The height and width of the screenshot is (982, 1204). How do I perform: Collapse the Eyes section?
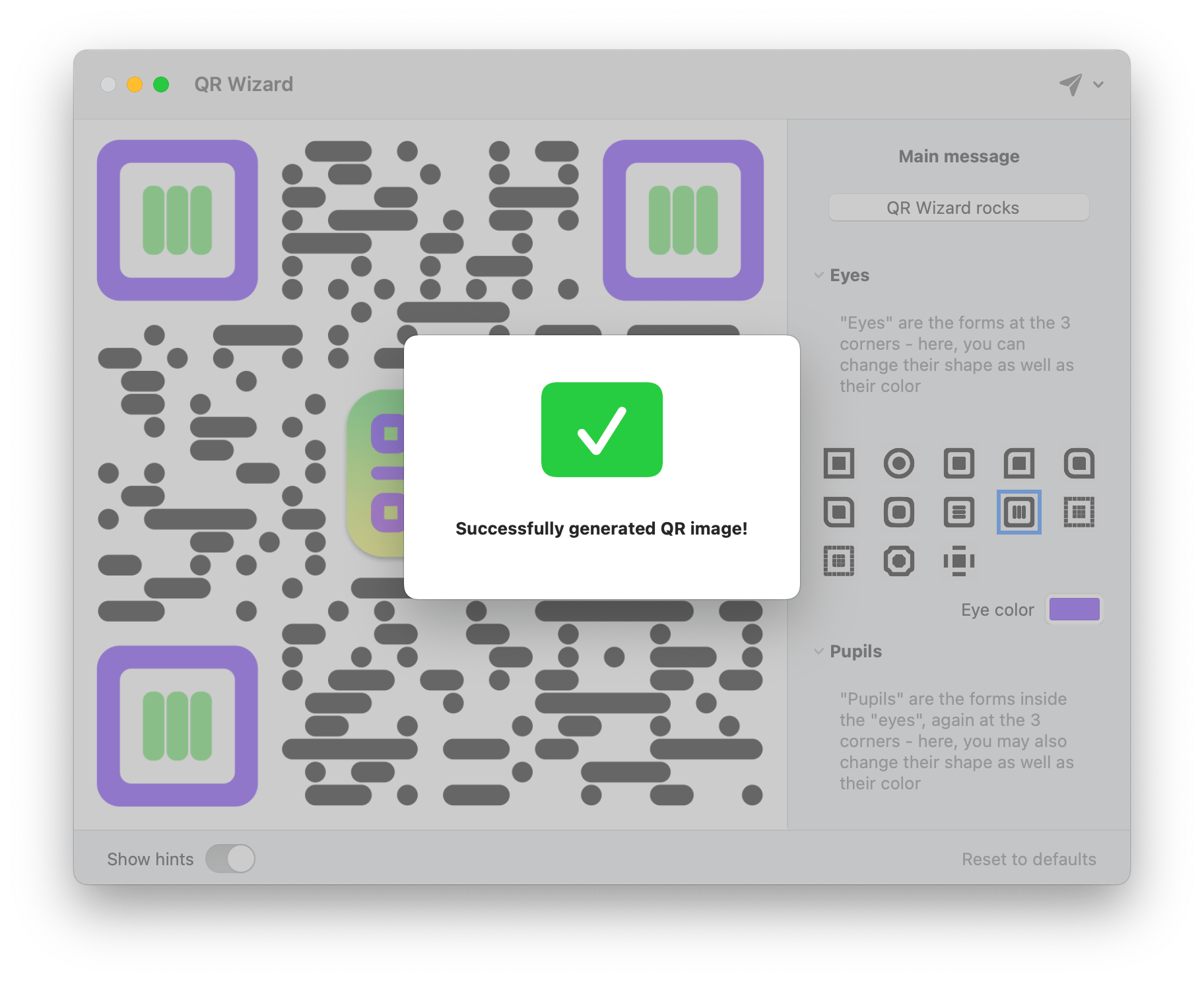pos(819,275)
